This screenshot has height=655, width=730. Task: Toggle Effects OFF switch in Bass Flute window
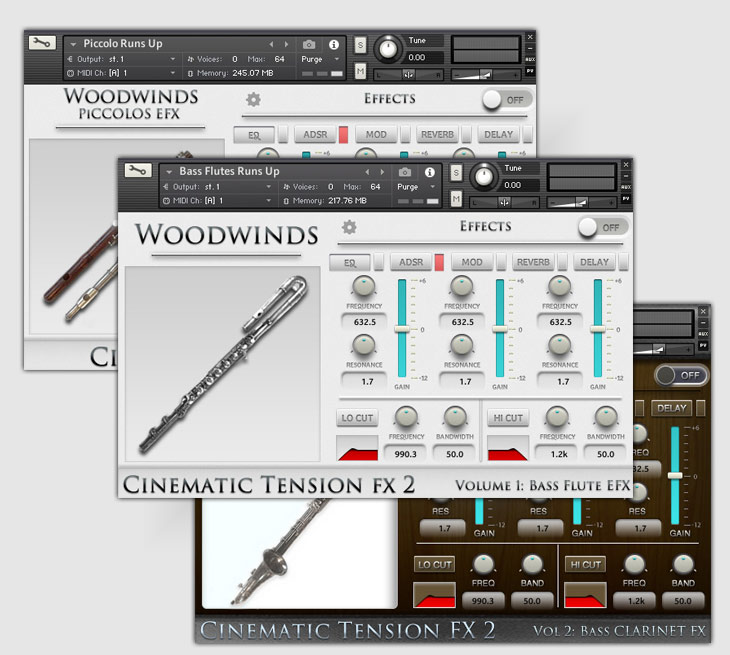603,227
